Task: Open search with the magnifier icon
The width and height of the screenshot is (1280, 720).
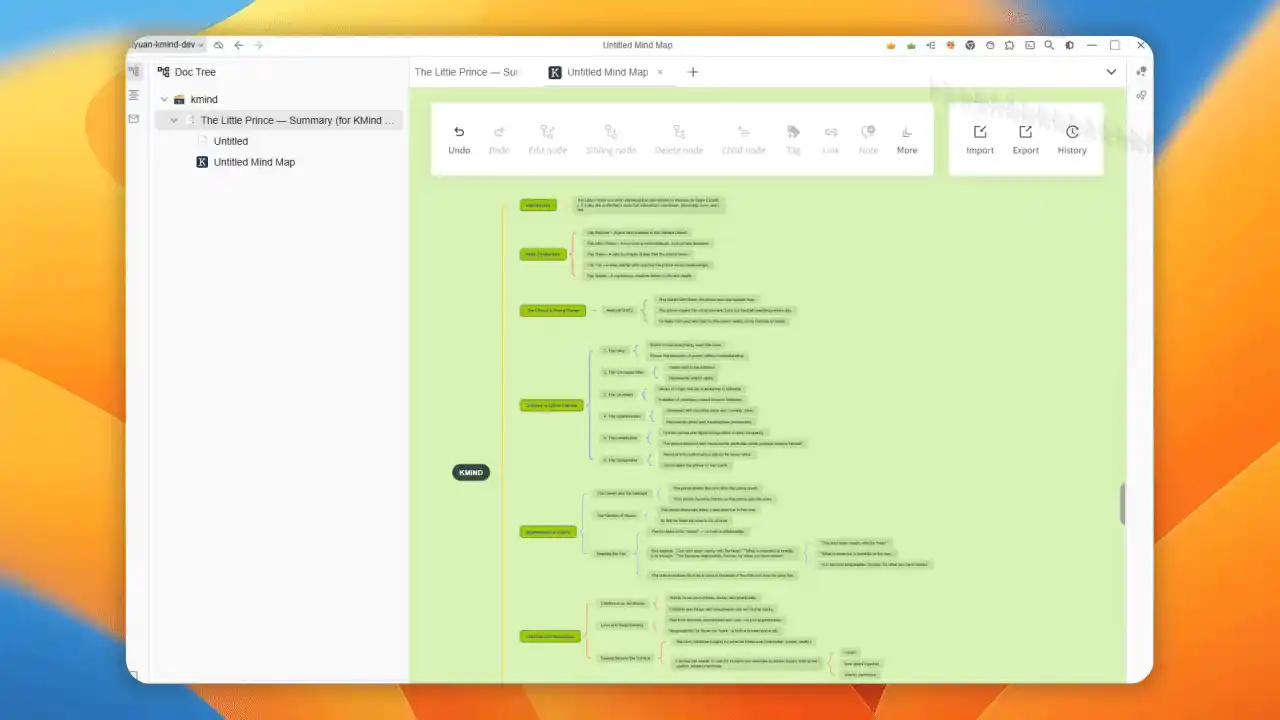Action: pyautogui.click(x=1049, y=45)
